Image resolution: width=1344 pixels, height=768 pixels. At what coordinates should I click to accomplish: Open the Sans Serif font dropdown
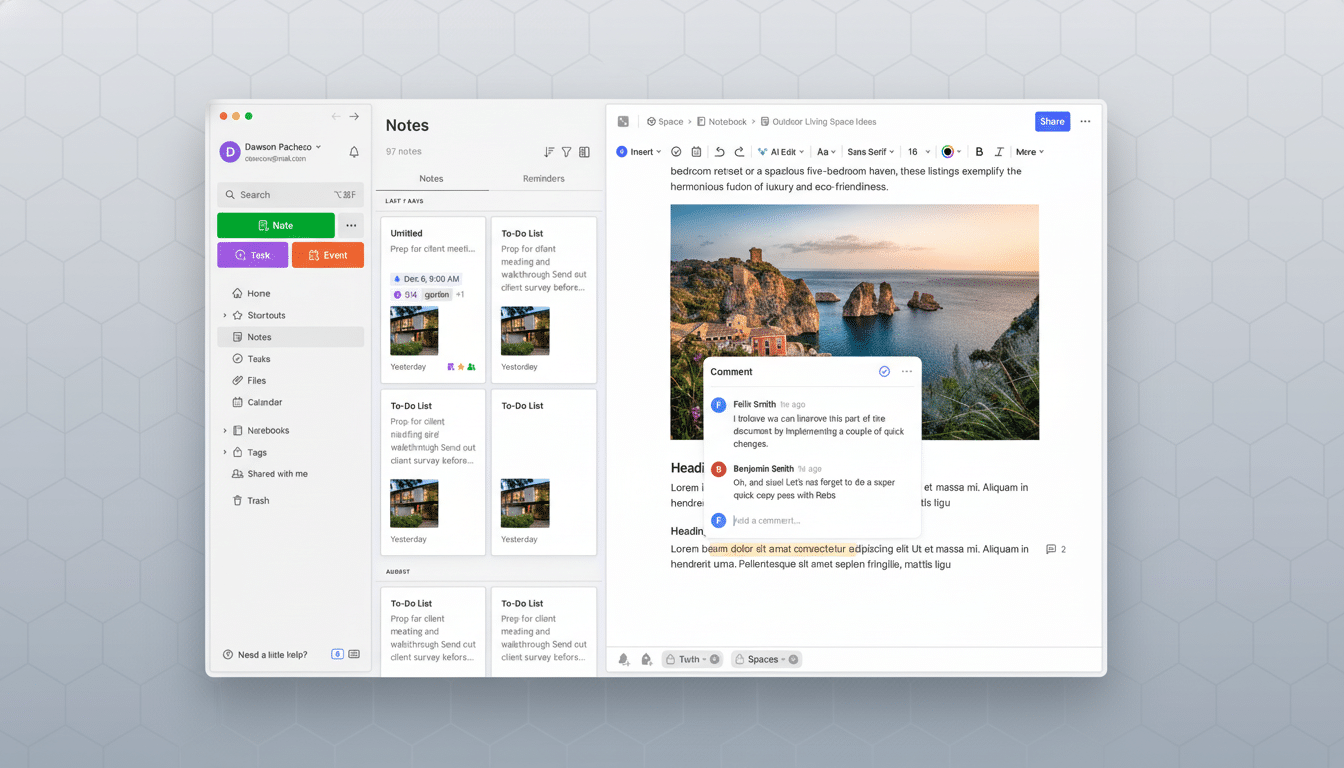(869, 151)
